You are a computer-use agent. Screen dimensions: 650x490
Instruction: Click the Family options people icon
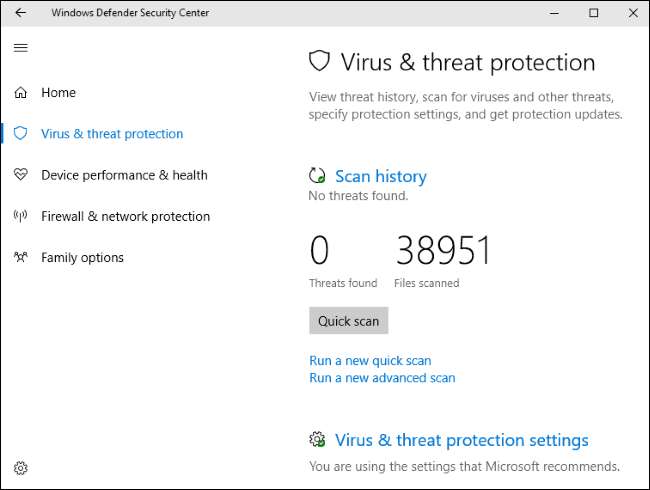click(x=21, y=257)
